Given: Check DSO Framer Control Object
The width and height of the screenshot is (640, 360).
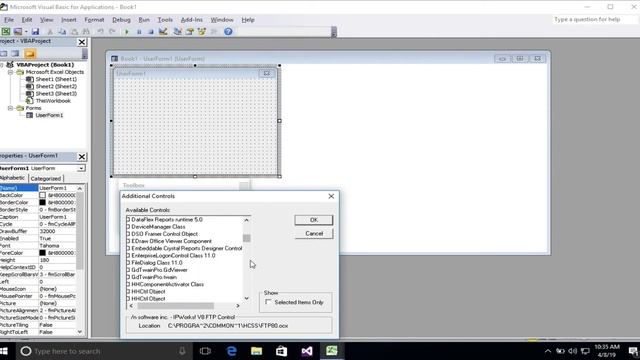Looking at the screenshot, I should [128, 234].
